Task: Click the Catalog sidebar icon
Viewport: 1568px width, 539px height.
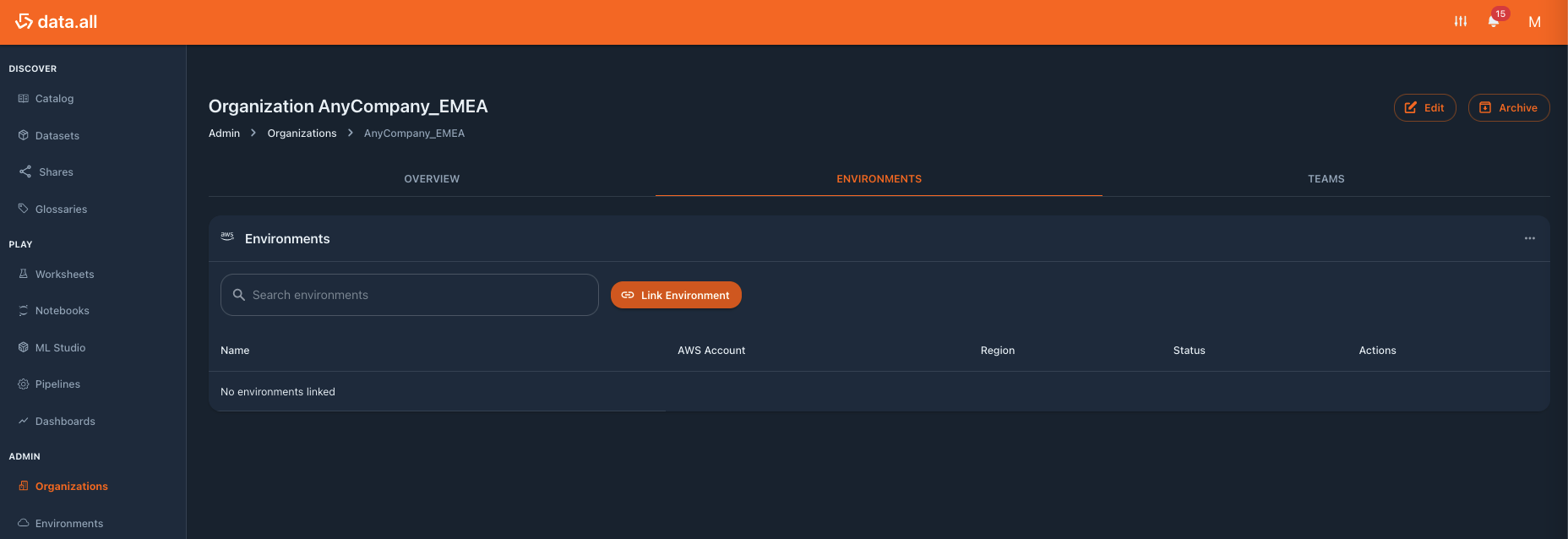Action: pos(24,99)
